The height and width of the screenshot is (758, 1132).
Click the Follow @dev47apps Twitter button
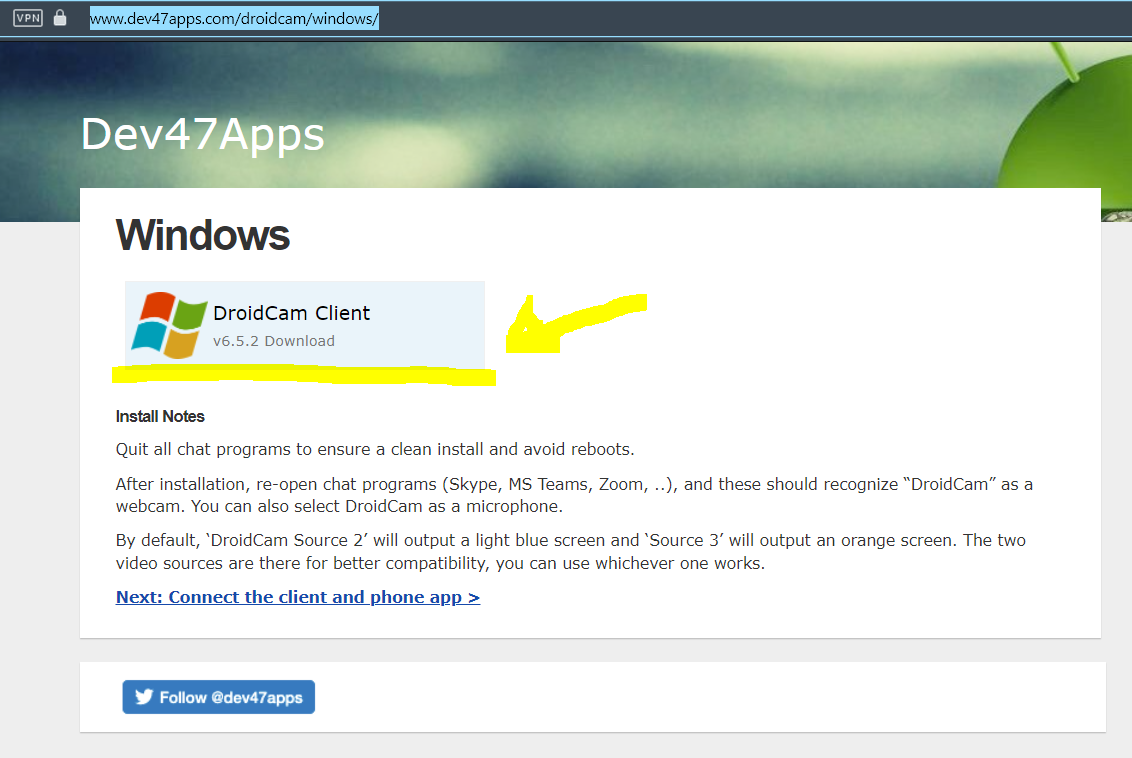pyautogui.click(x=219, y=697)
